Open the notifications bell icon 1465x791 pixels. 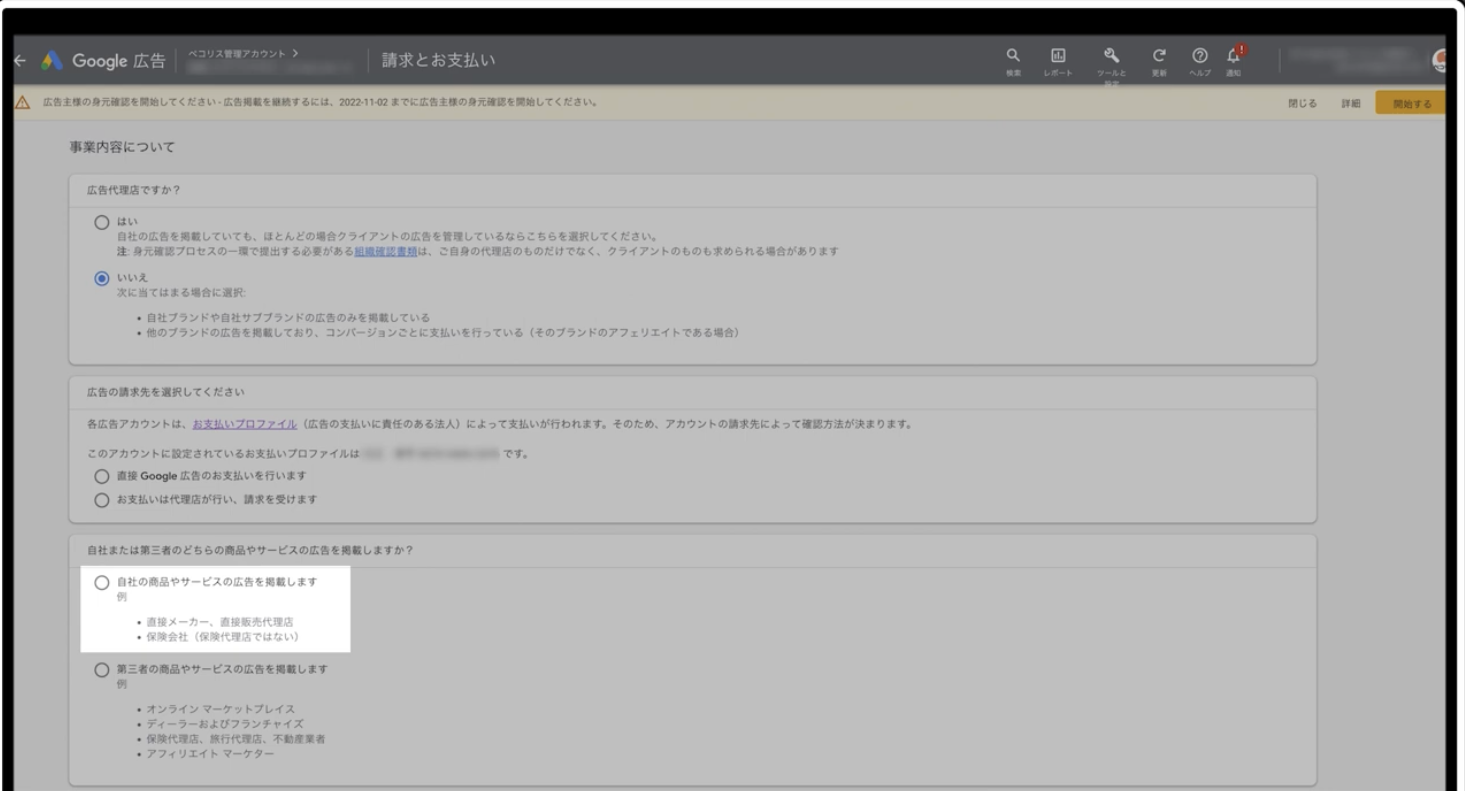(1234, 57)
